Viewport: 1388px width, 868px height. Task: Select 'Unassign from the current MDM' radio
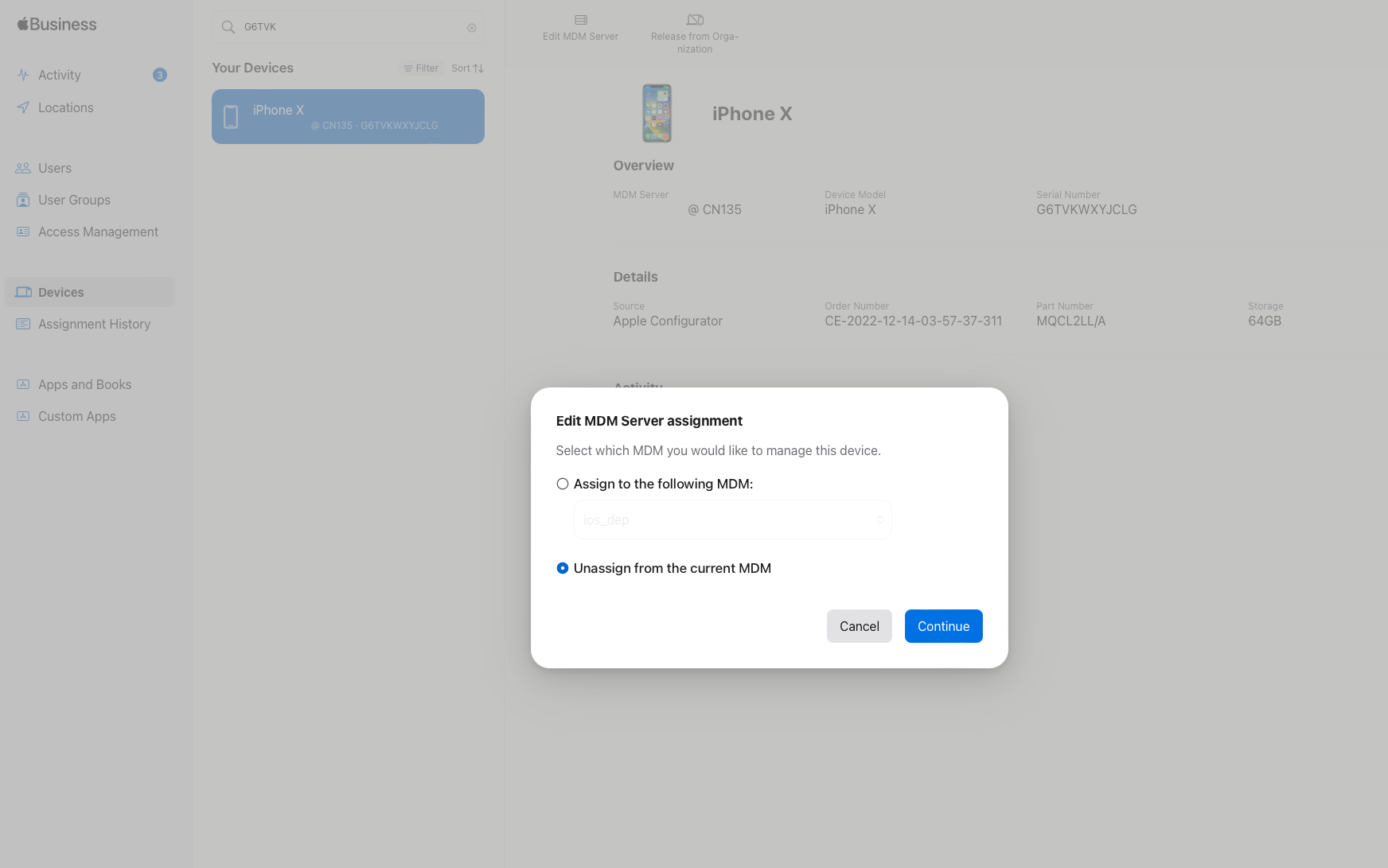[562, 568]
